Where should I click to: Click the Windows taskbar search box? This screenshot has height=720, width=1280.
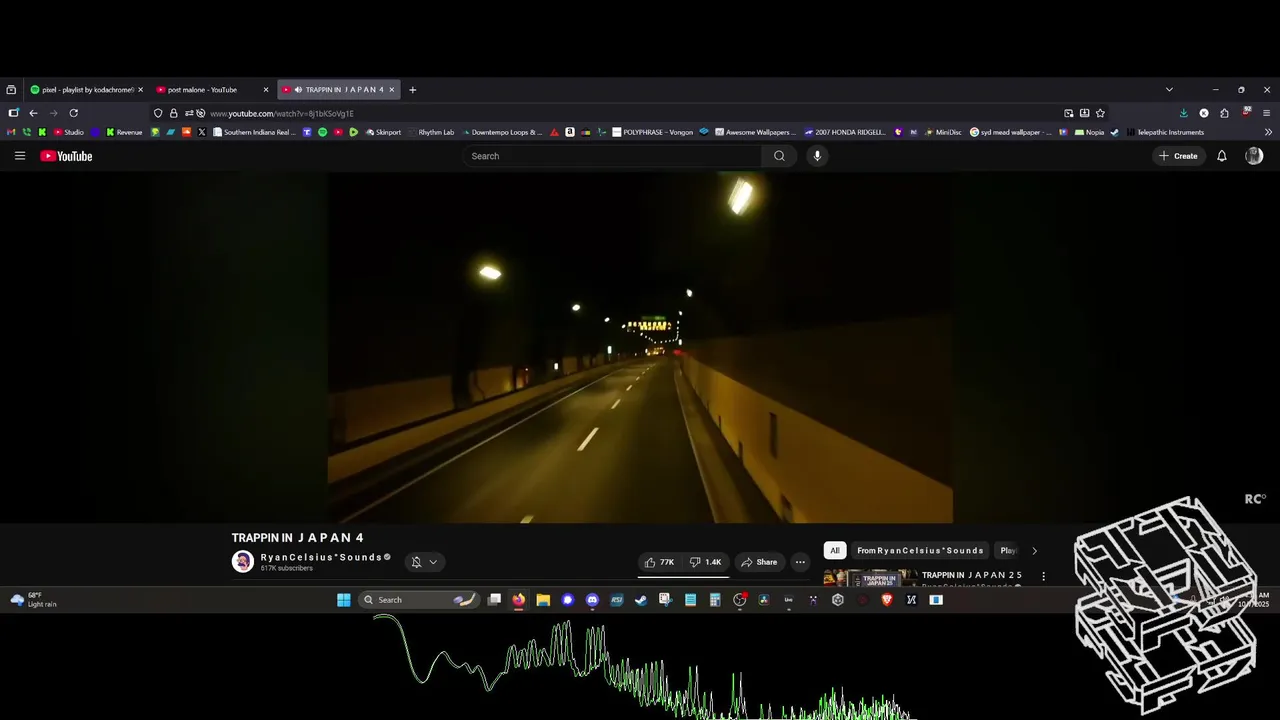tap(418, 600)
